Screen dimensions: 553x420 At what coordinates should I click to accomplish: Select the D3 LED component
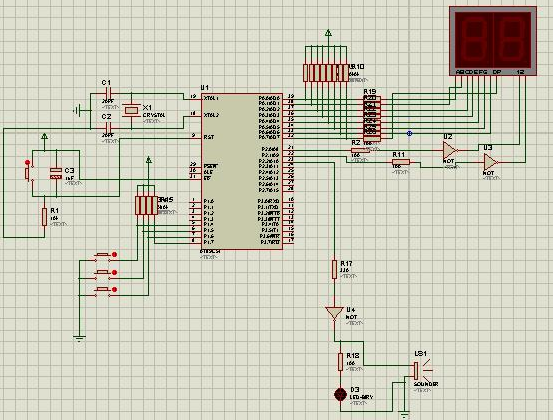pyautogui.click(x=340, y=394)
